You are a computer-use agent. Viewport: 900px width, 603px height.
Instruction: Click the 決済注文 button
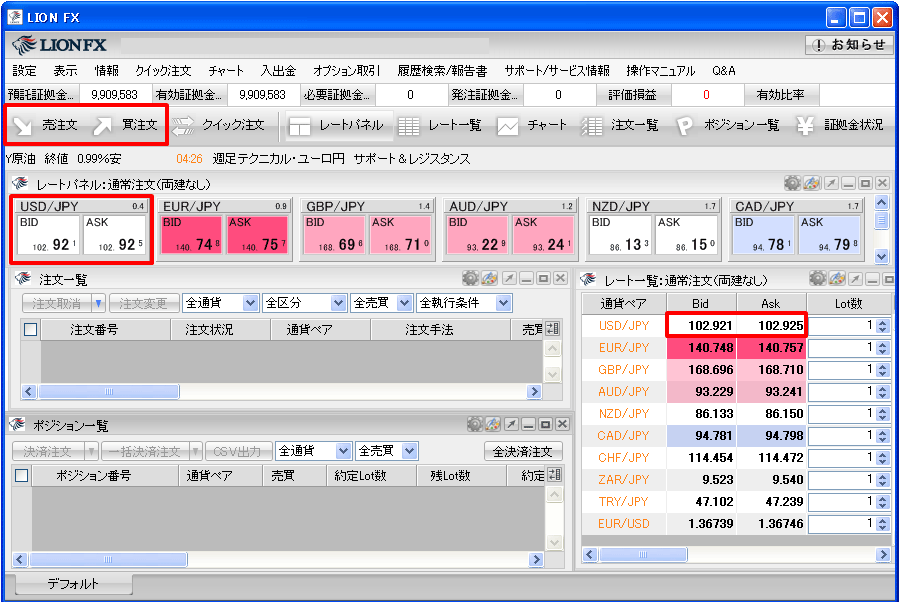48,452
